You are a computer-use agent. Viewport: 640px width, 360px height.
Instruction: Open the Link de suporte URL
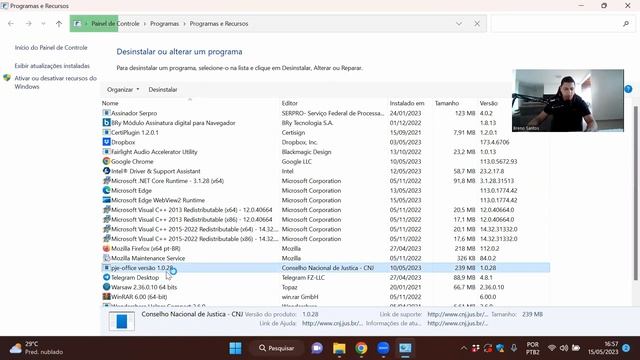458,314
